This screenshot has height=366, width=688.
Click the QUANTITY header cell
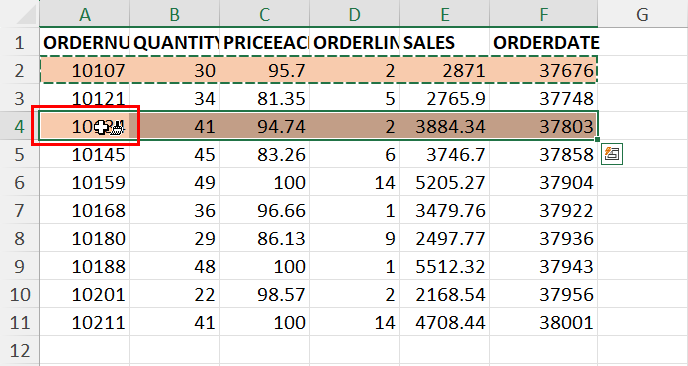pos(175,42)
